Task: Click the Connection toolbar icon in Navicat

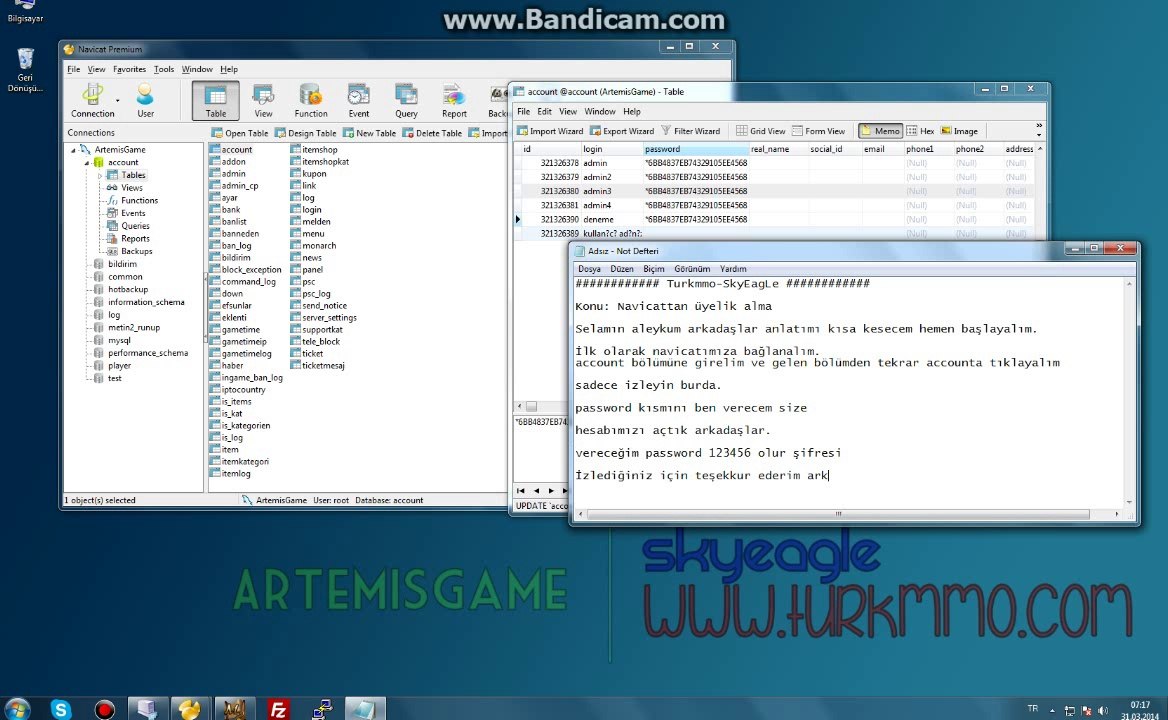Action: pyautogui.click(x=92, y=101)
